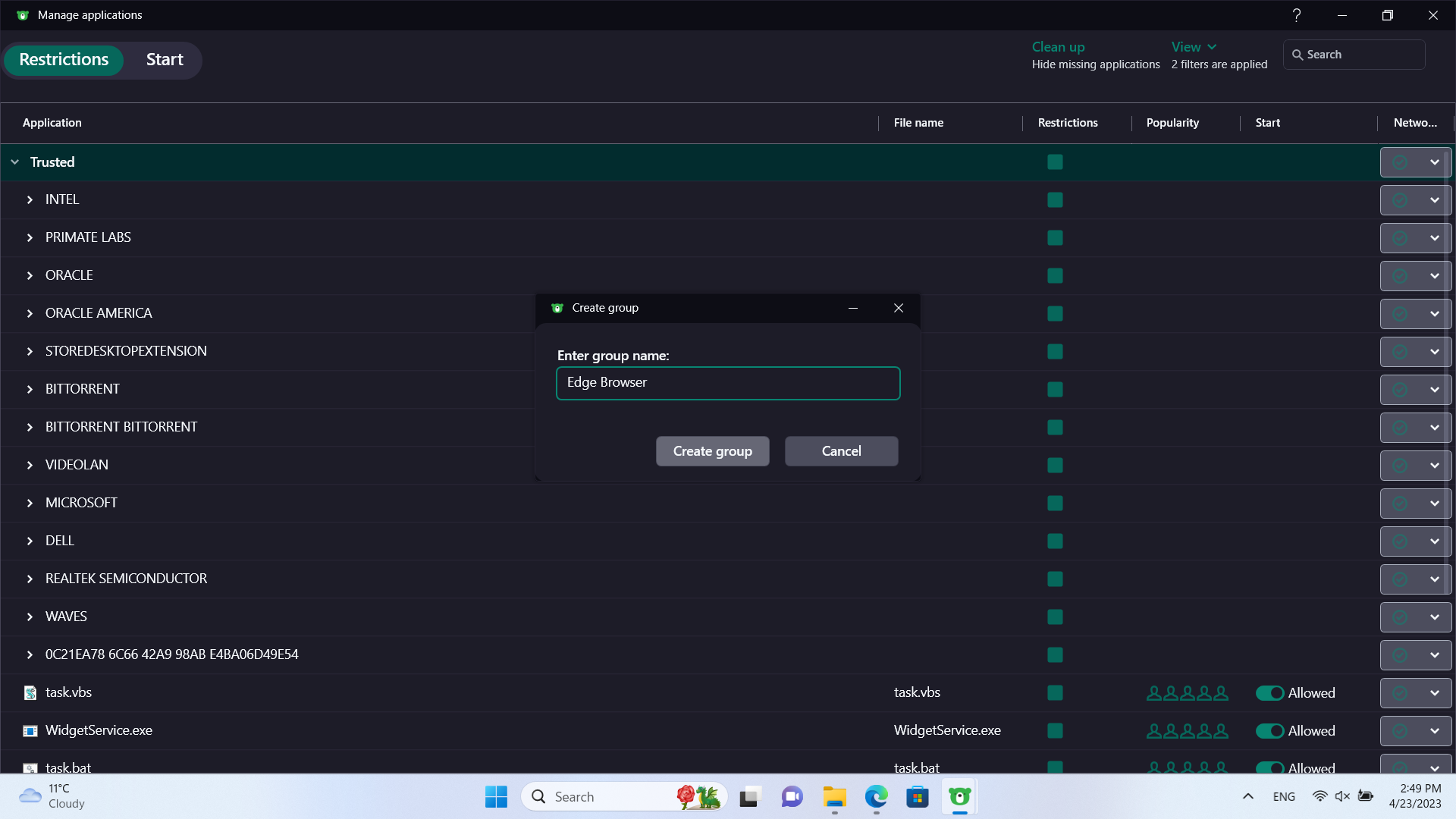Open network dropdown arrow for DELL row
The image size is (1456, 819).
[1434, 541]
